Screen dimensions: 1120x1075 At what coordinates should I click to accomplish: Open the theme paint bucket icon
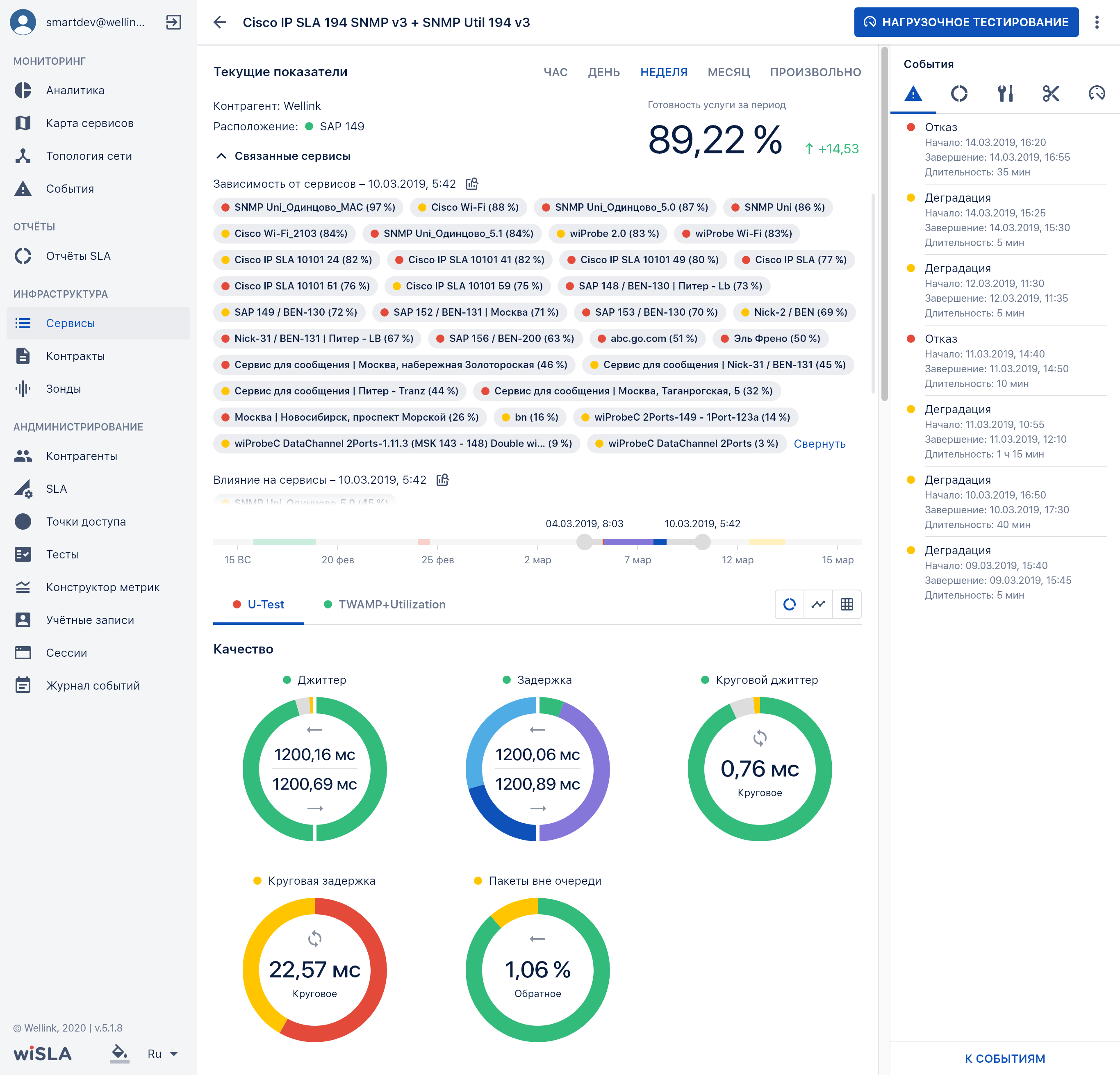[119, 1053]
